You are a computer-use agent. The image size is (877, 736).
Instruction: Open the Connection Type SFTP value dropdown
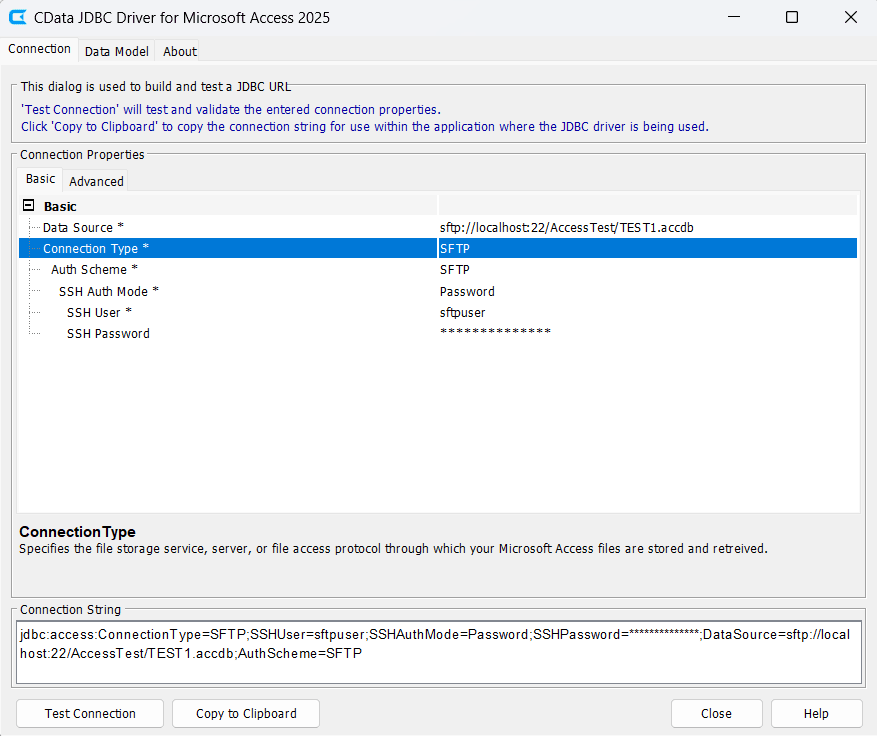point(646,249)
